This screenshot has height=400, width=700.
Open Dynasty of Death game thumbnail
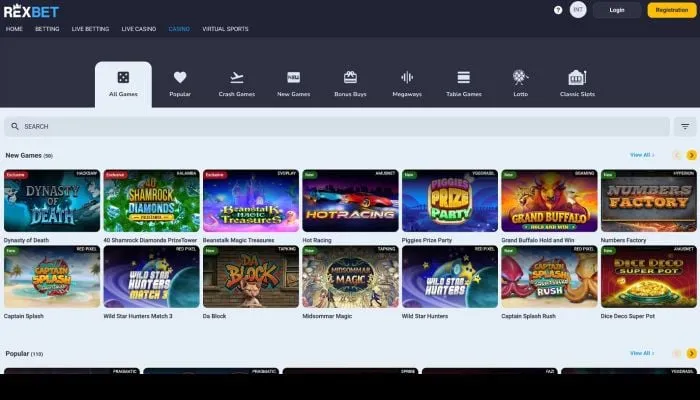click(x=52, y=200)
